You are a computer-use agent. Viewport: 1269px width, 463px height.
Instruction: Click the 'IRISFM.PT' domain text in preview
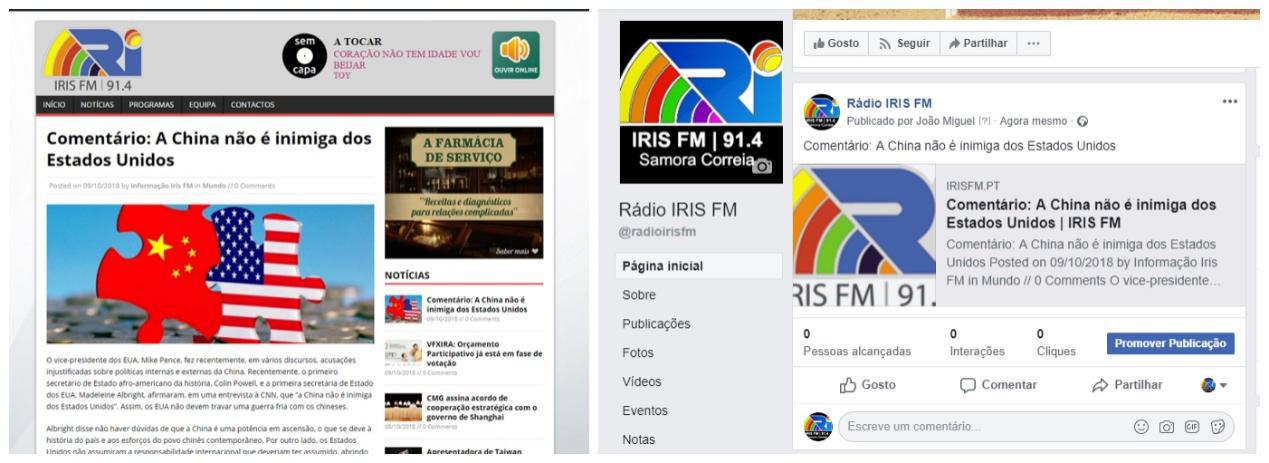(x=973, y=185)
